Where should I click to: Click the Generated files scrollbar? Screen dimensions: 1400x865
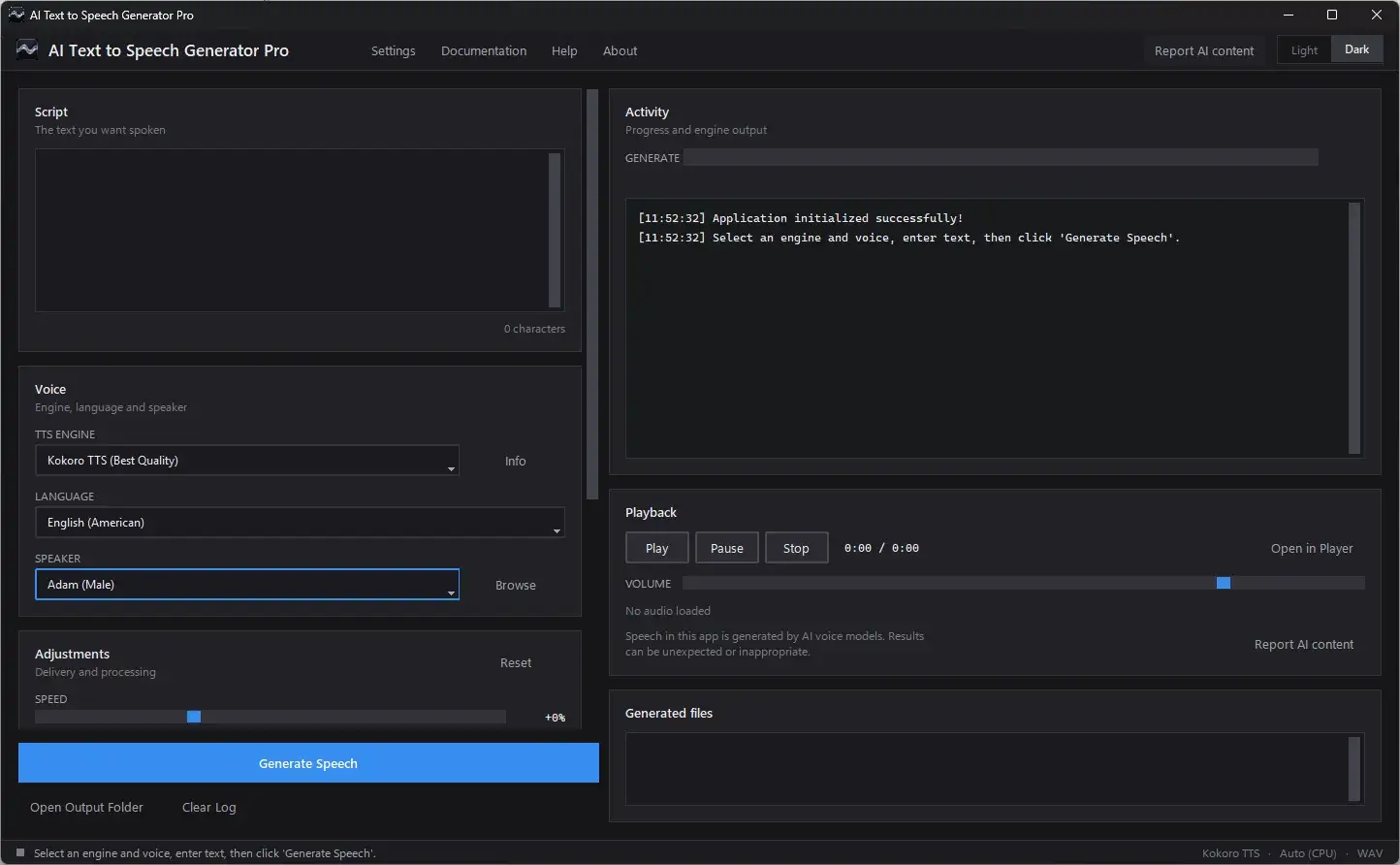[x=1354, y=768]
